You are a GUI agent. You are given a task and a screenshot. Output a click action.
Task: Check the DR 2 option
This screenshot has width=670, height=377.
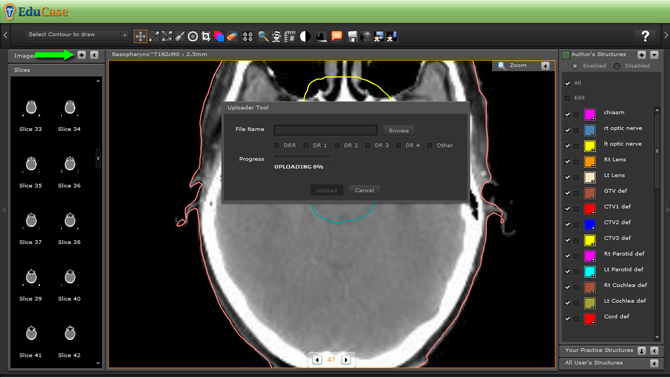(x=337, y=145)
